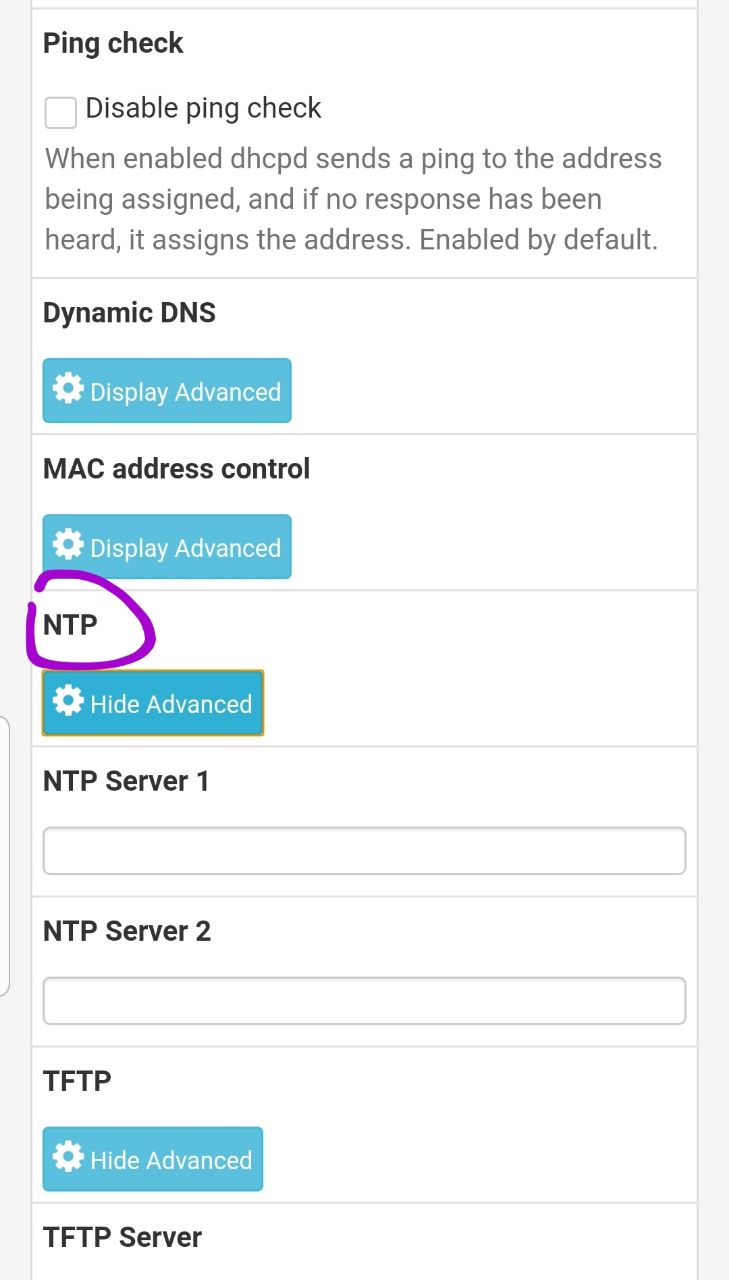This screenshot has width=729, height=1280.
Task: Click the MAC address control heading
Action: [x=176, y=469]
